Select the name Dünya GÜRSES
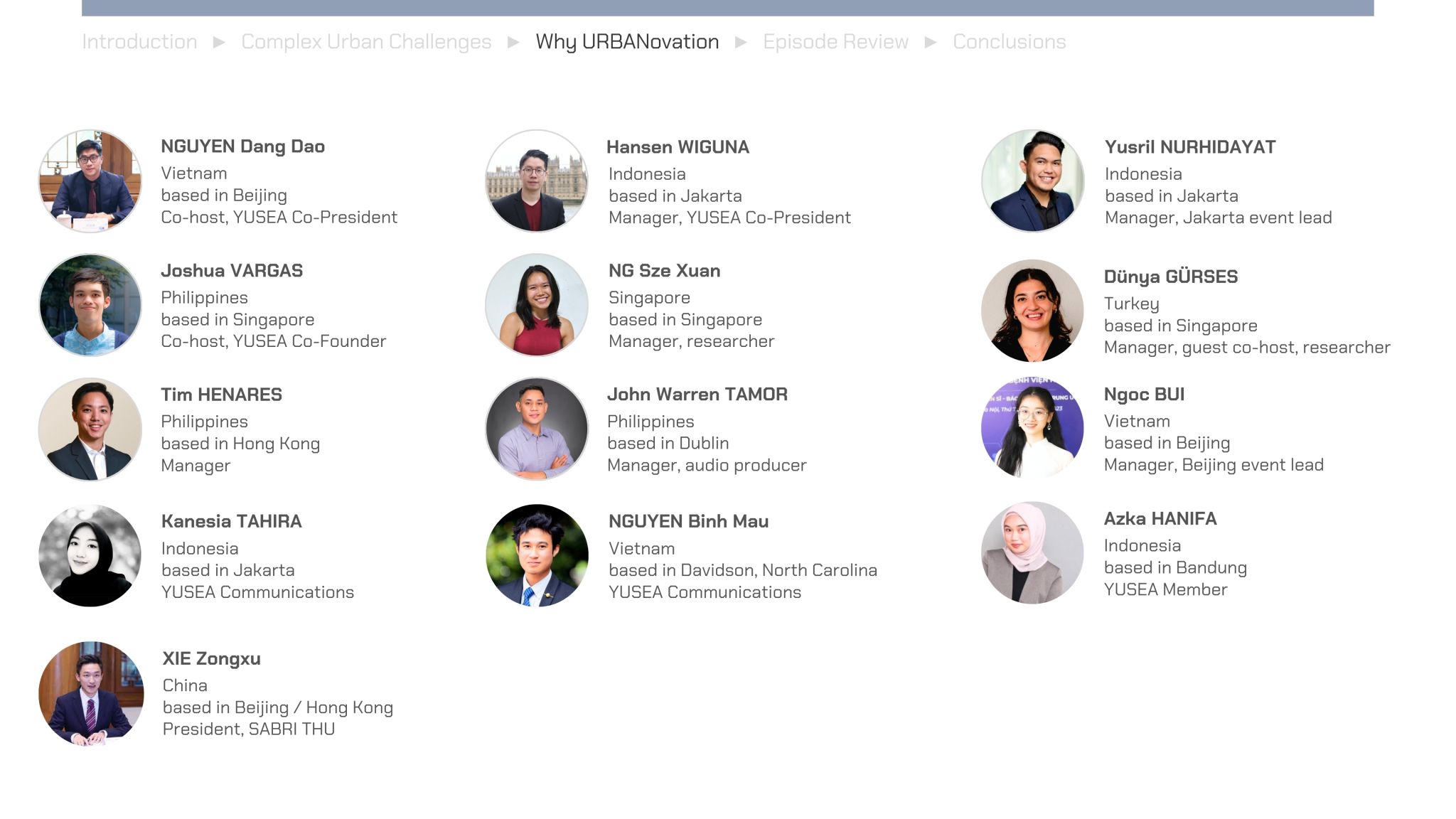 pyautogui.click(x=1170, y=277)
